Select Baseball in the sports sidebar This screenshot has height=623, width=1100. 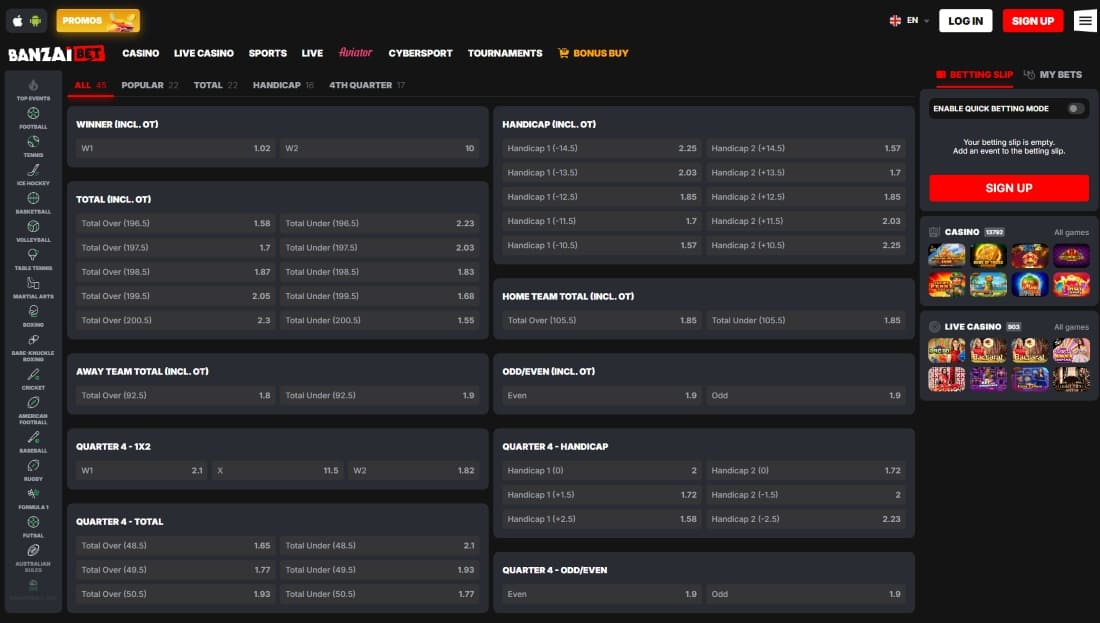pos(33,442)
